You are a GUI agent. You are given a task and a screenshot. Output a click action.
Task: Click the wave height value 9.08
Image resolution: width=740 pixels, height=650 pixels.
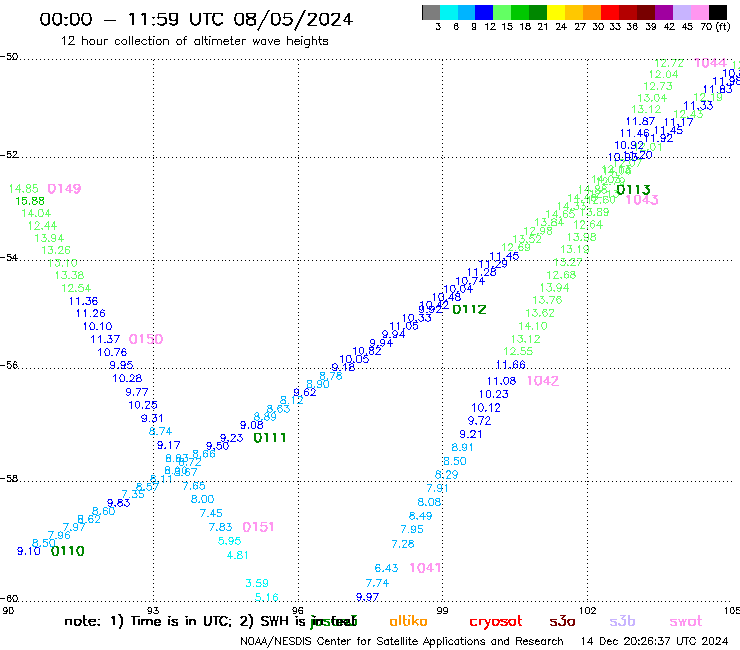click(x=252, y=425)
